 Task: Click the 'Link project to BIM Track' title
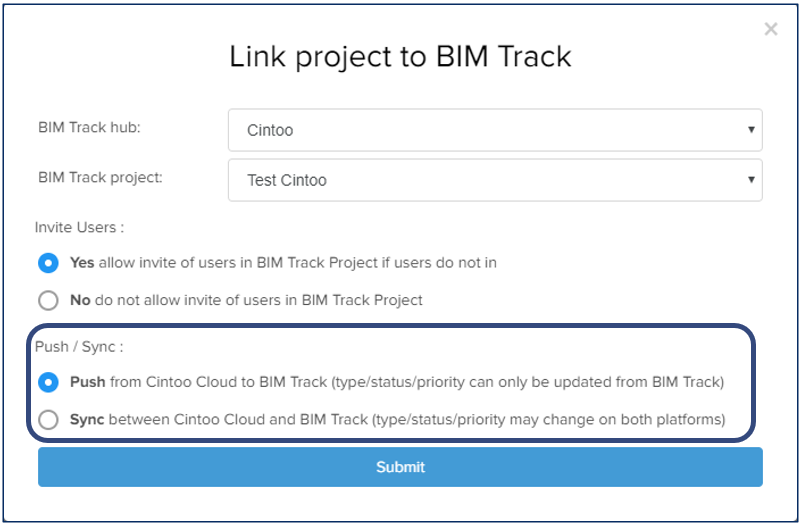coord(400,56)
